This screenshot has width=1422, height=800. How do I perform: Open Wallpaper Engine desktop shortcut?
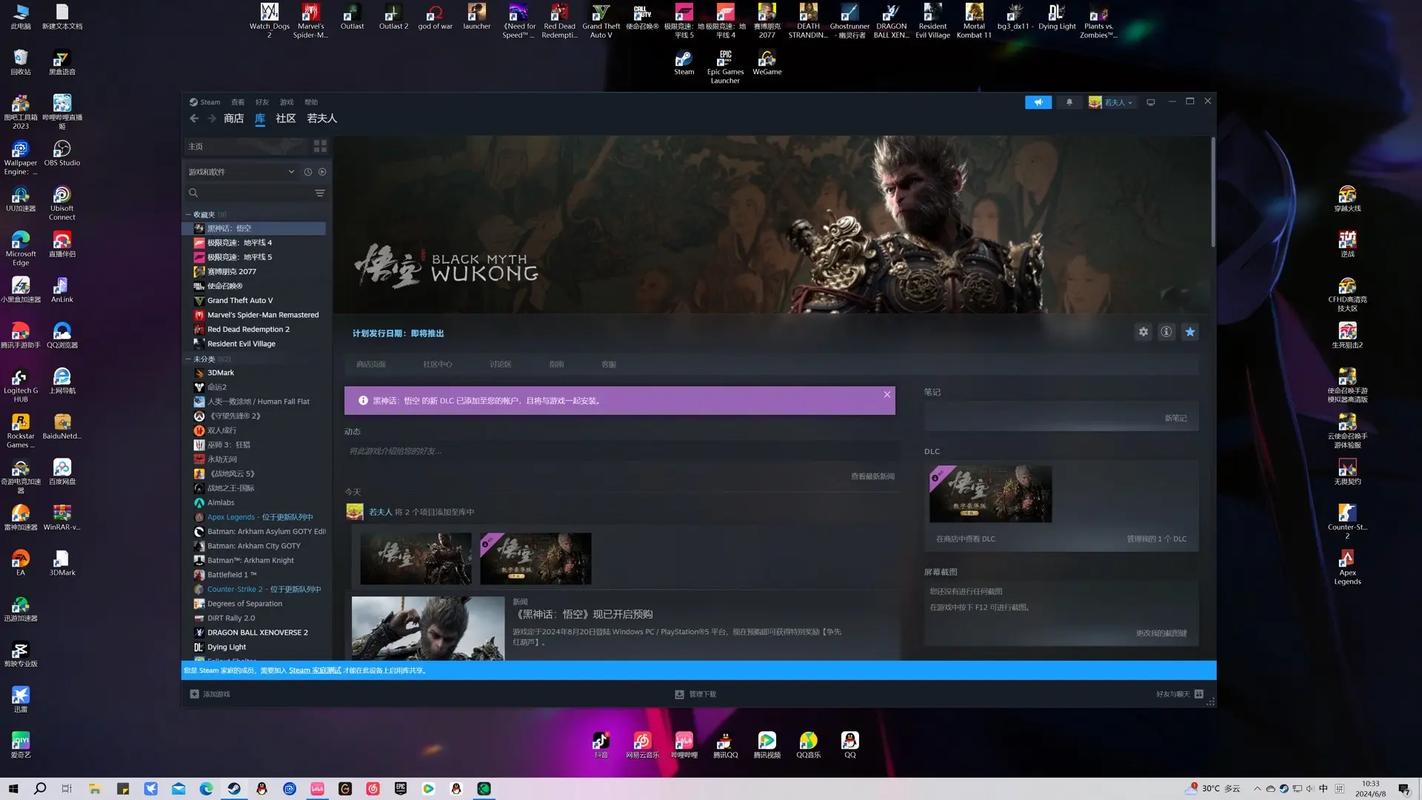pos(20,157)
